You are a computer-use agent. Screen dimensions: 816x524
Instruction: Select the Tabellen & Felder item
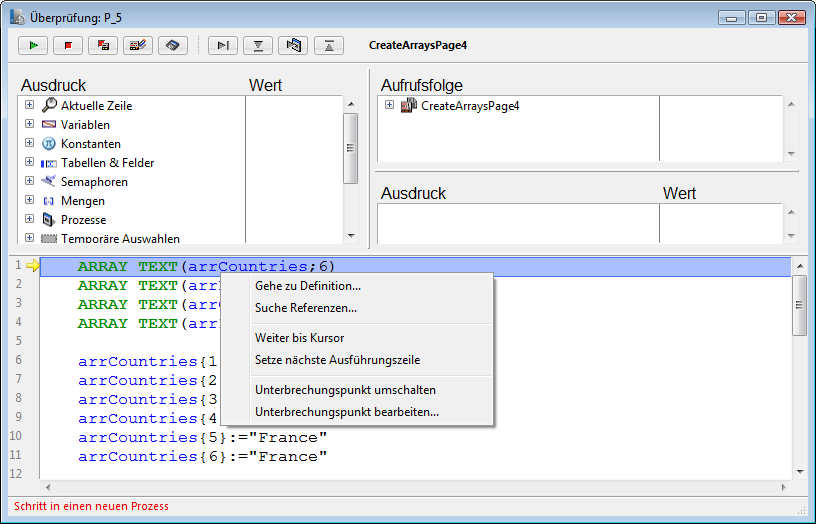coord(107,163)
